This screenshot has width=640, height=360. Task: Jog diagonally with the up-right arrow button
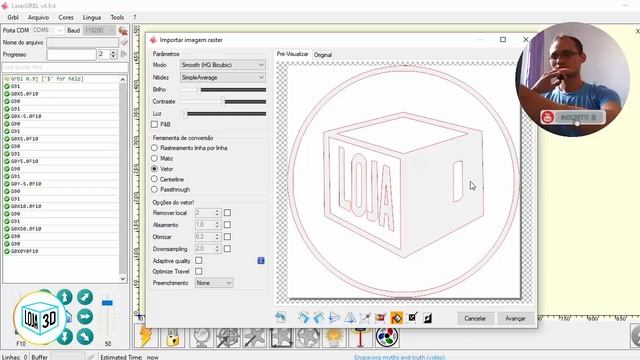pyautogui.click(x=85, y=297)
